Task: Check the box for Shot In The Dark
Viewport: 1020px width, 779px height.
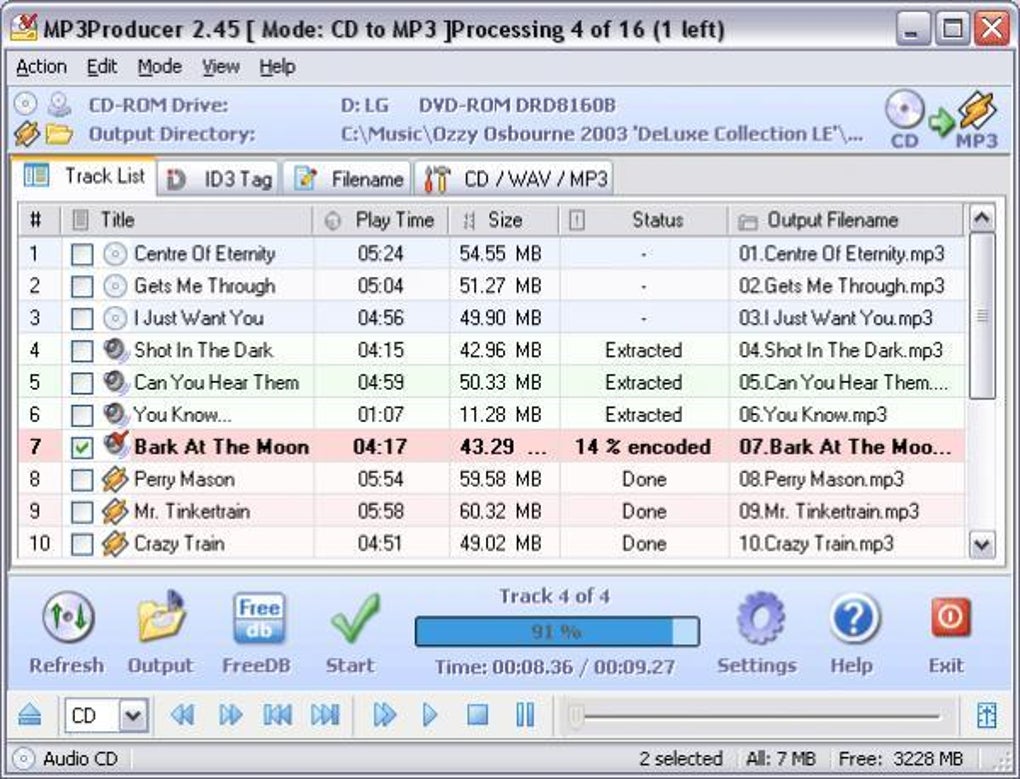Action: click(x=82, y=351)
